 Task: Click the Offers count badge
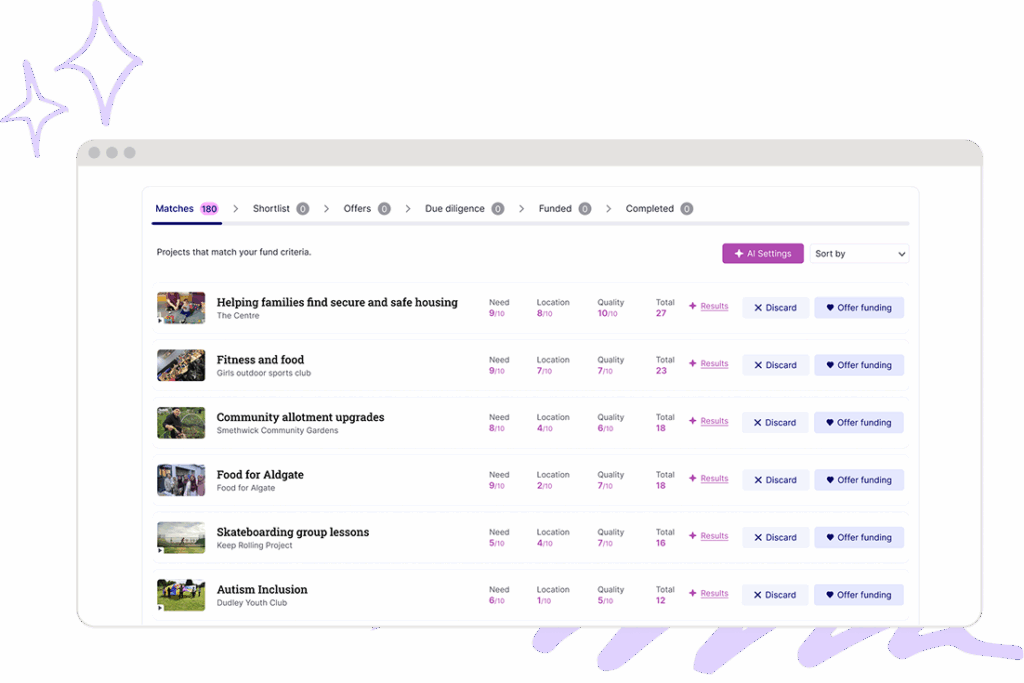click(384, 209)
